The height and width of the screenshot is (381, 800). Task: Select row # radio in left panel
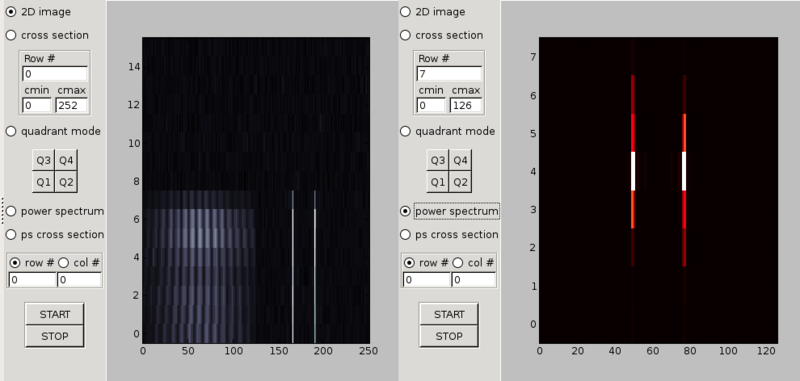(15, 263)
